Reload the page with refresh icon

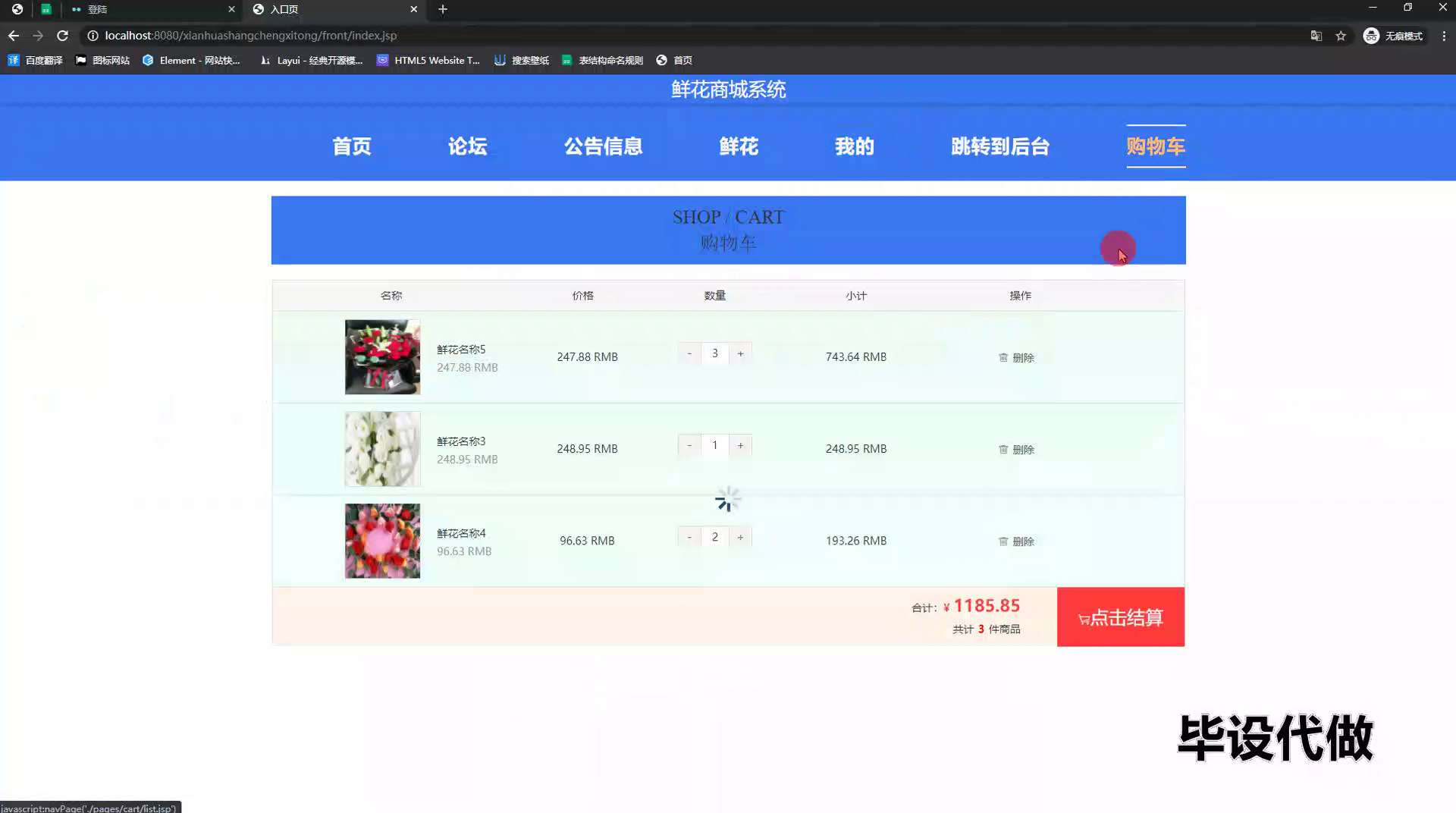(x=63, y=36)
